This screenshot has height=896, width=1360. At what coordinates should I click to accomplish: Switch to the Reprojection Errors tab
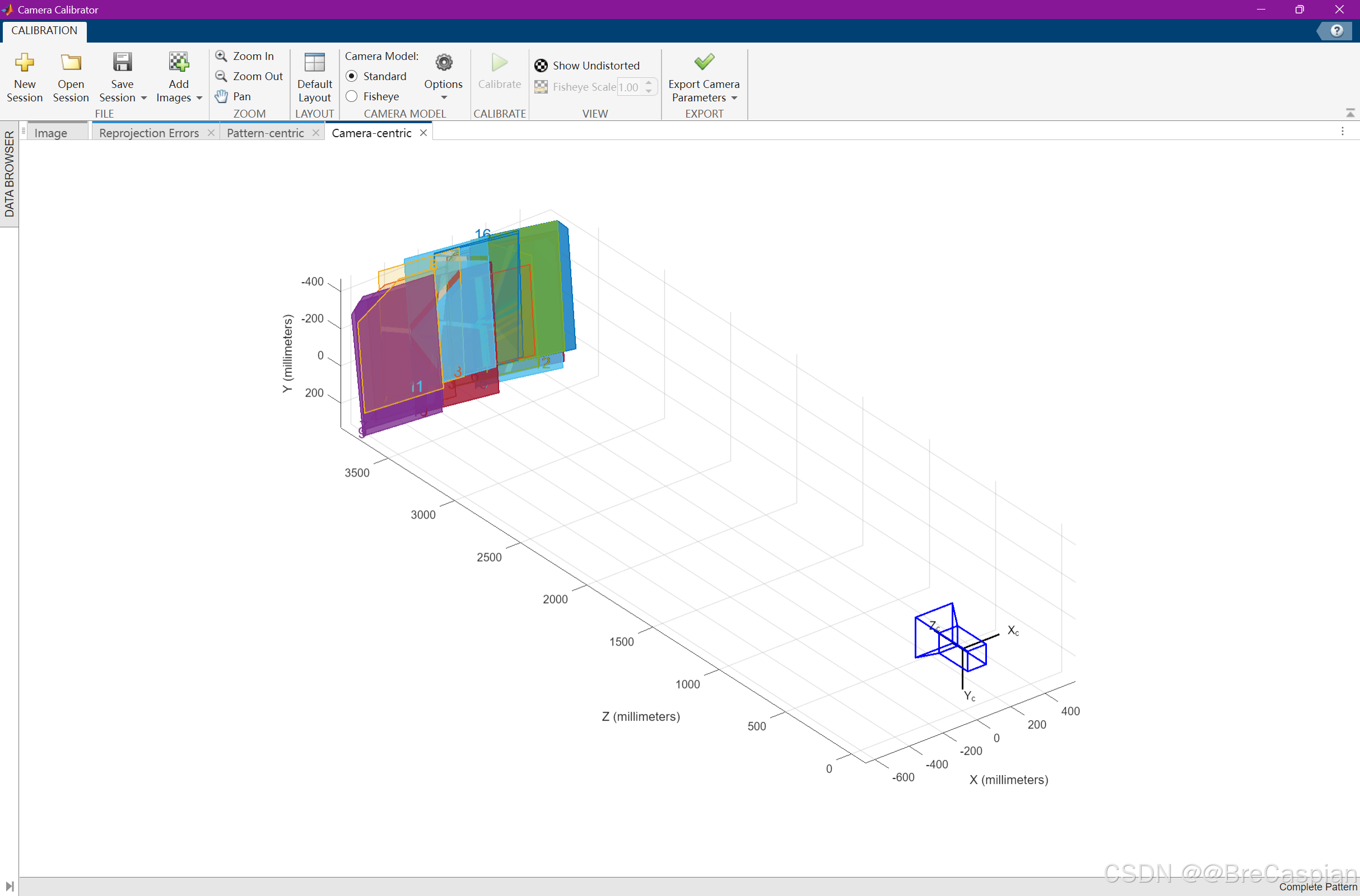tap(148, 133)
